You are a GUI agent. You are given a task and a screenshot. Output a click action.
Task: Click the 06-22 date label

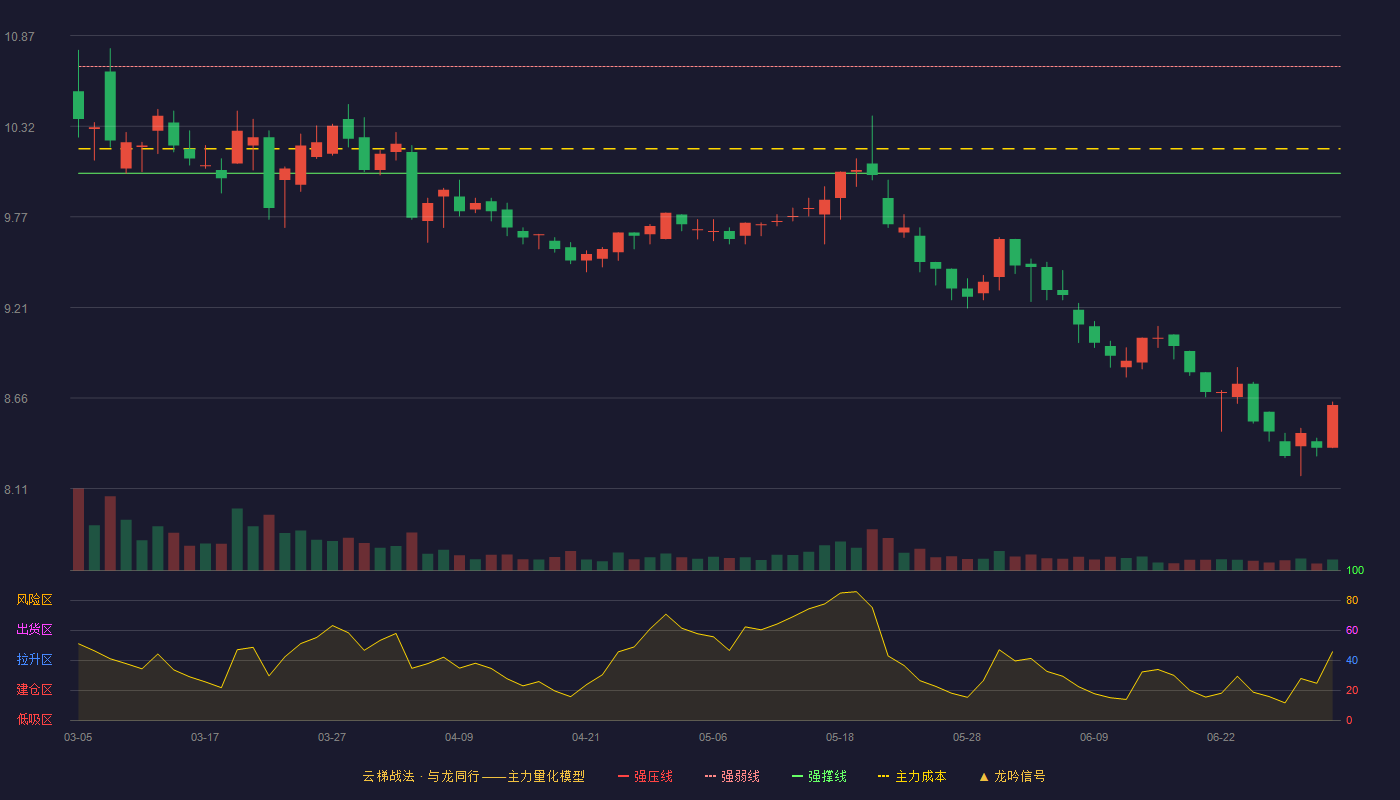tap(1221, 737)
